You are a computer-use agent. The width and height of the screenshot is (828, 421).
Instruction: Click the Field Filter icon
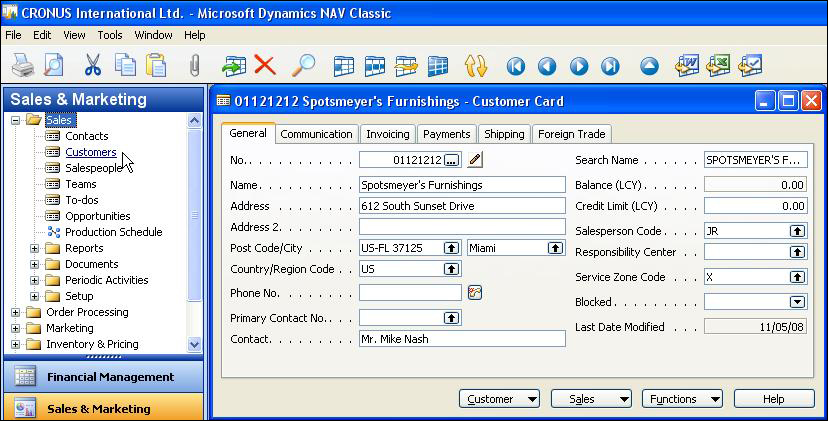(344, 67)
